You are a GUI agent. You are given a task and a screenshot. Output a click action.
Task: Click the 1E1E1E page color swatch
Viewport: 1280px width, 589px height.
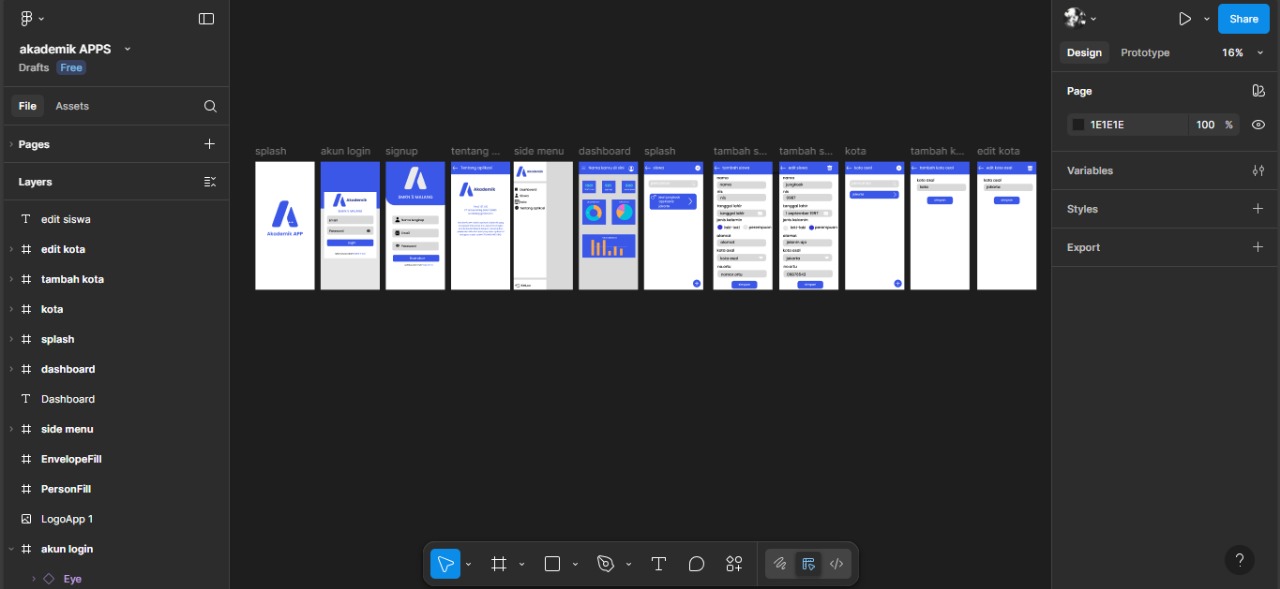pyautogui.click(x=1078, y=125)
